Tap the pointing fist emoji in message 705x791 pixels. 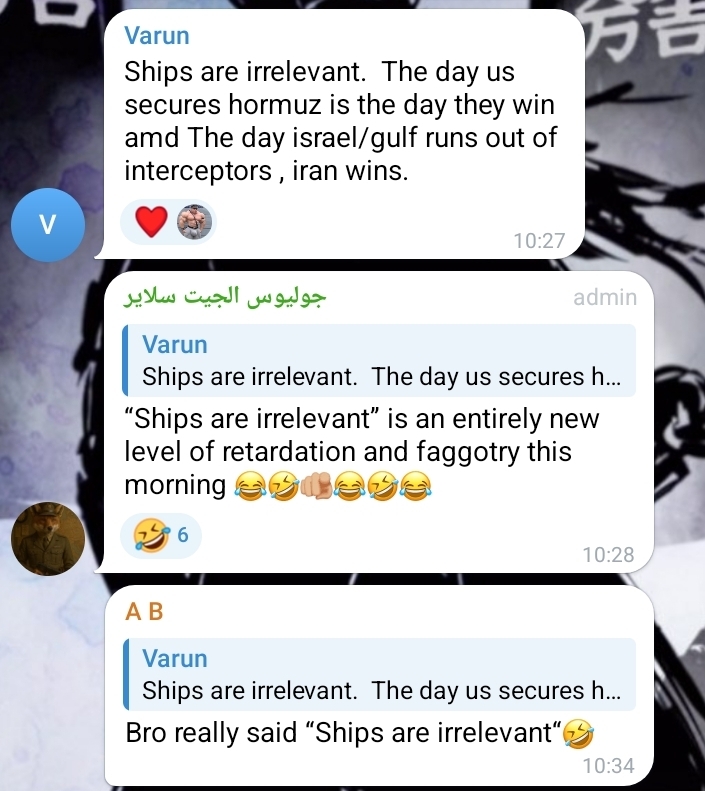pyautogui.click(x=317, y=486)
